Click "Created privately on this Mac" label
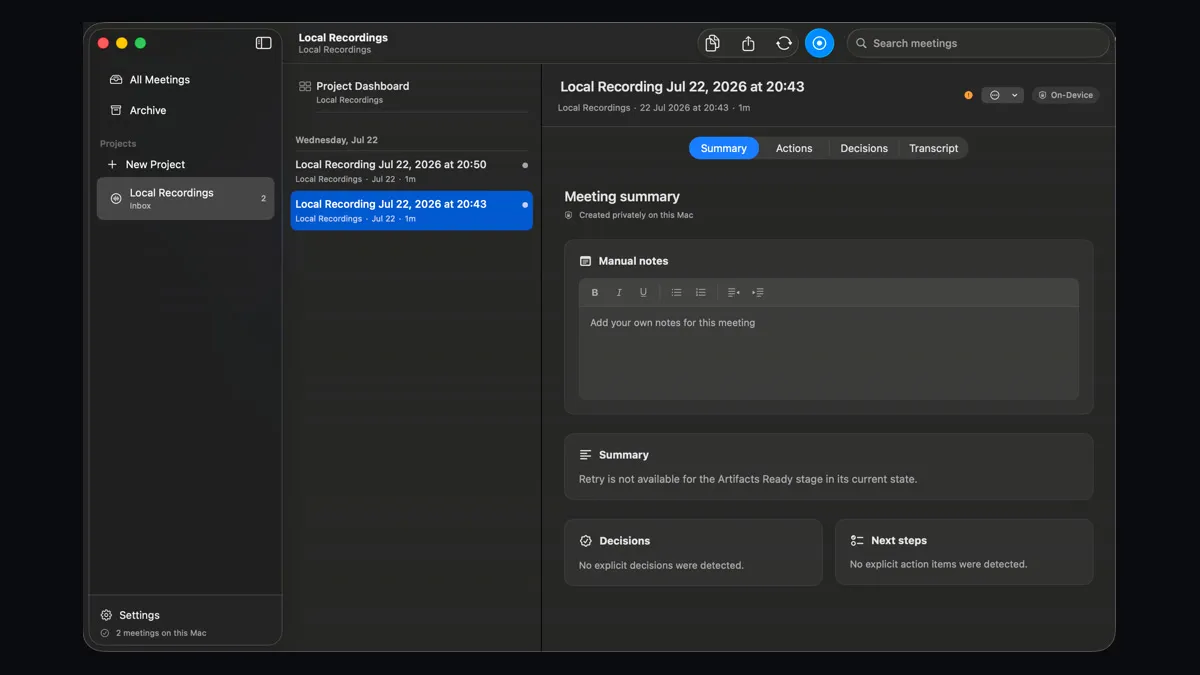Screen dimensions: 1200x675 [x=636, y=215]
